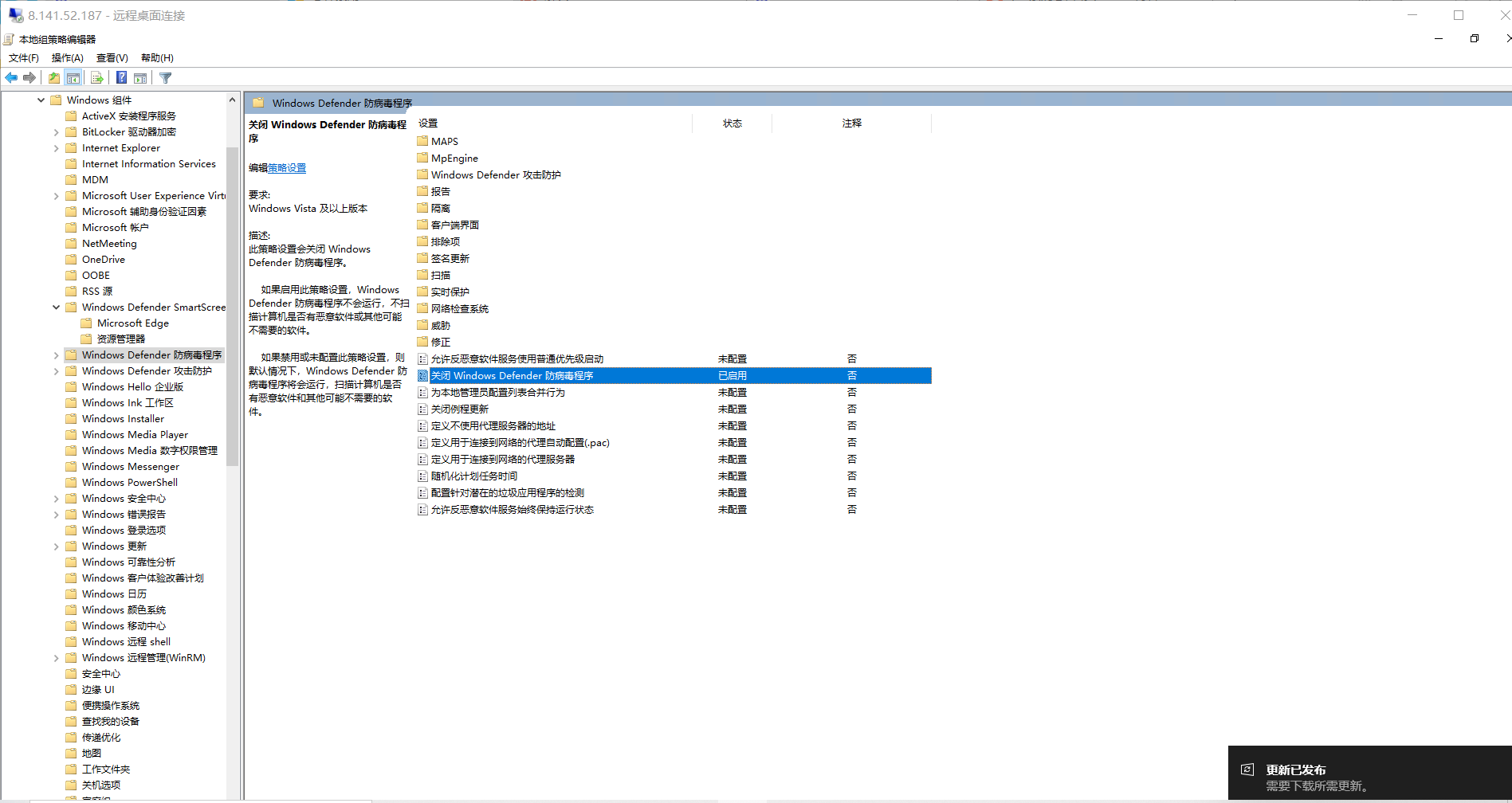Click the update notification icon
The image size is (1512, 803).
[x=1247, y=770]
